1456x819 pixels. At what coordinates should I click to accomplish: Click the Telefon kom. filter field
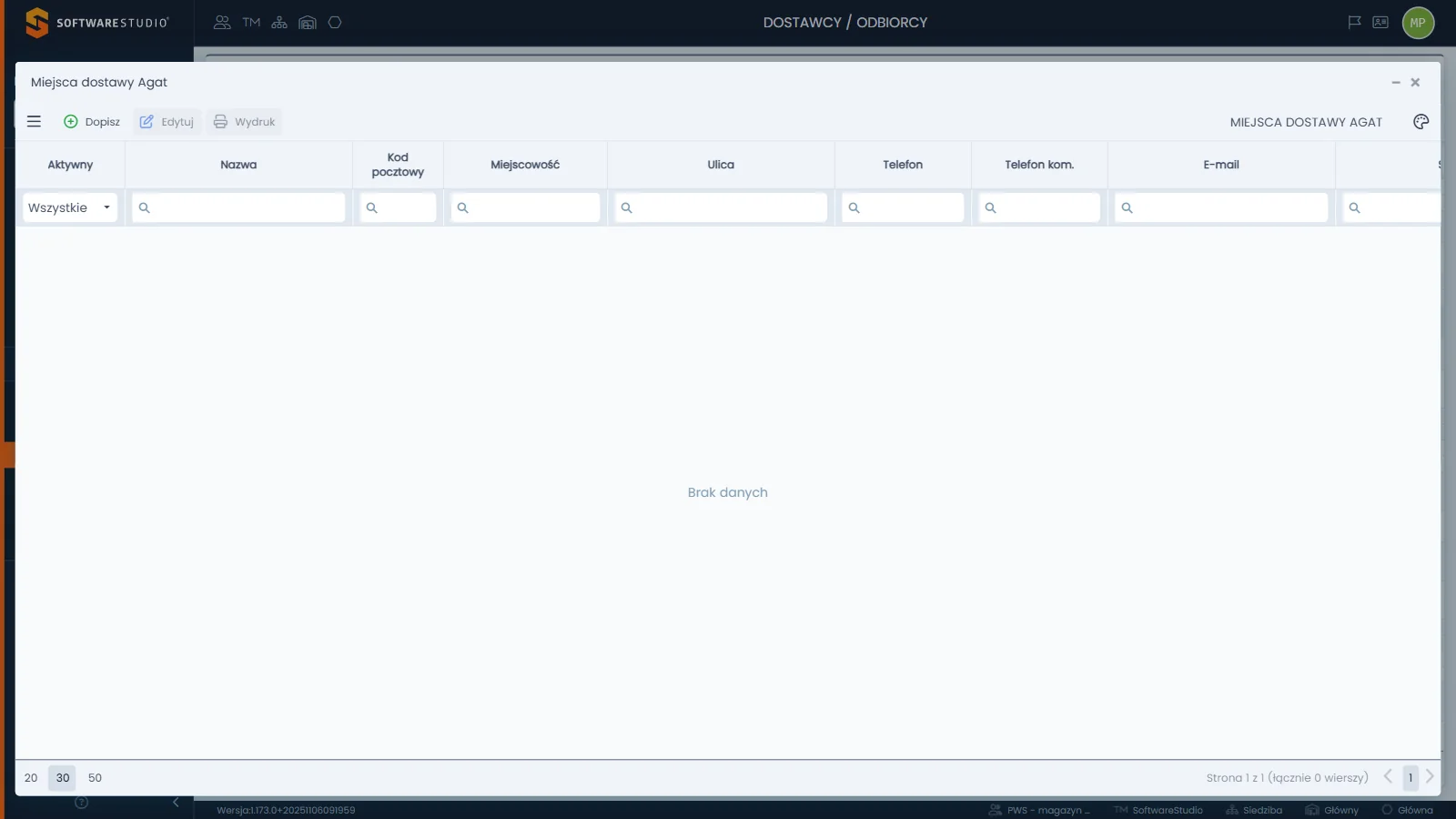click(x=1039, y=207)
